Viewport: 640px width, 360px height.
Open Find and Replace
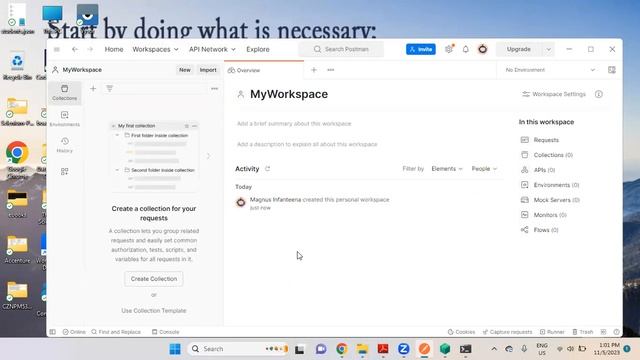click(116, 332)
